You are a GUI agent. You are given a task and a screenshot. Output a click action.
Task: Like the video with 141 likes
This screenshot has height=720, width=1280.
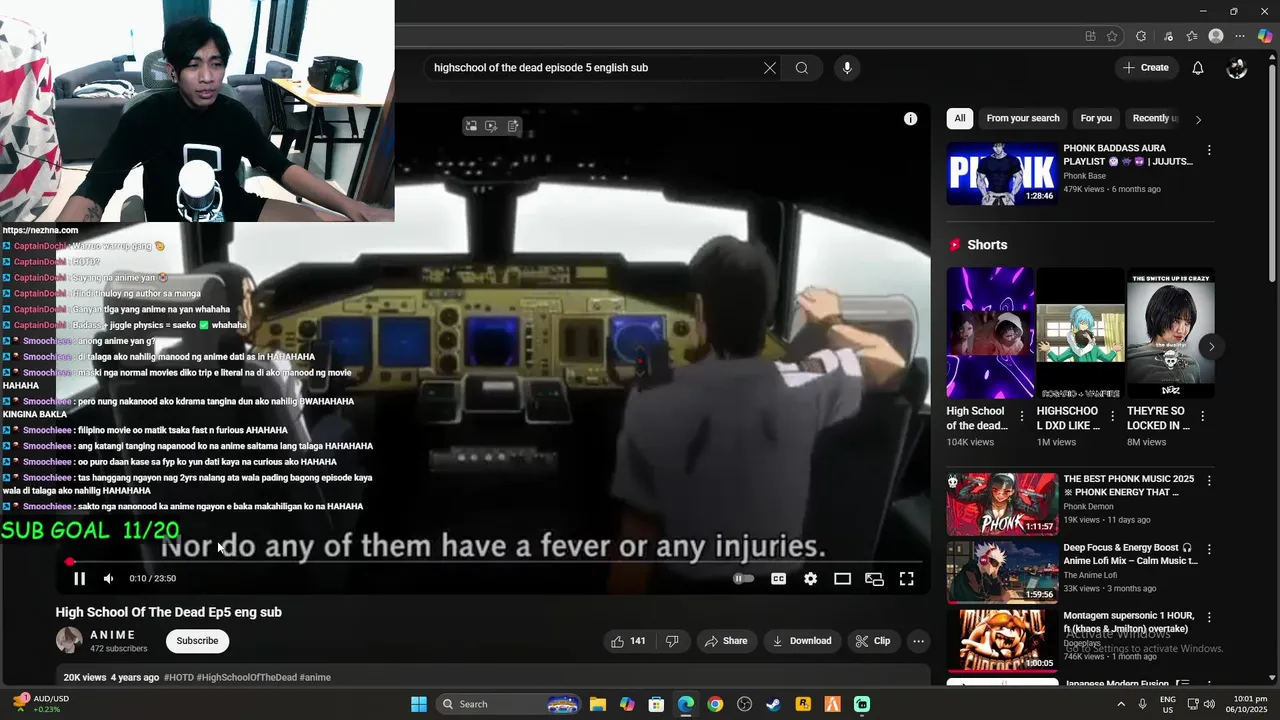(629, 641)
